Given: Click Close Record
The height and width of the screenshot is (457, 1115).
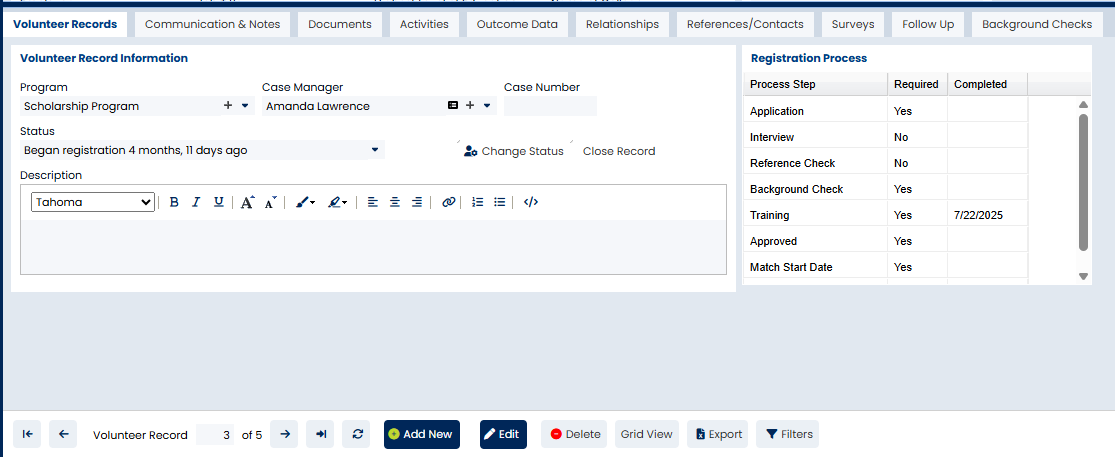Looking at the screenshot, I should (619, 151).
